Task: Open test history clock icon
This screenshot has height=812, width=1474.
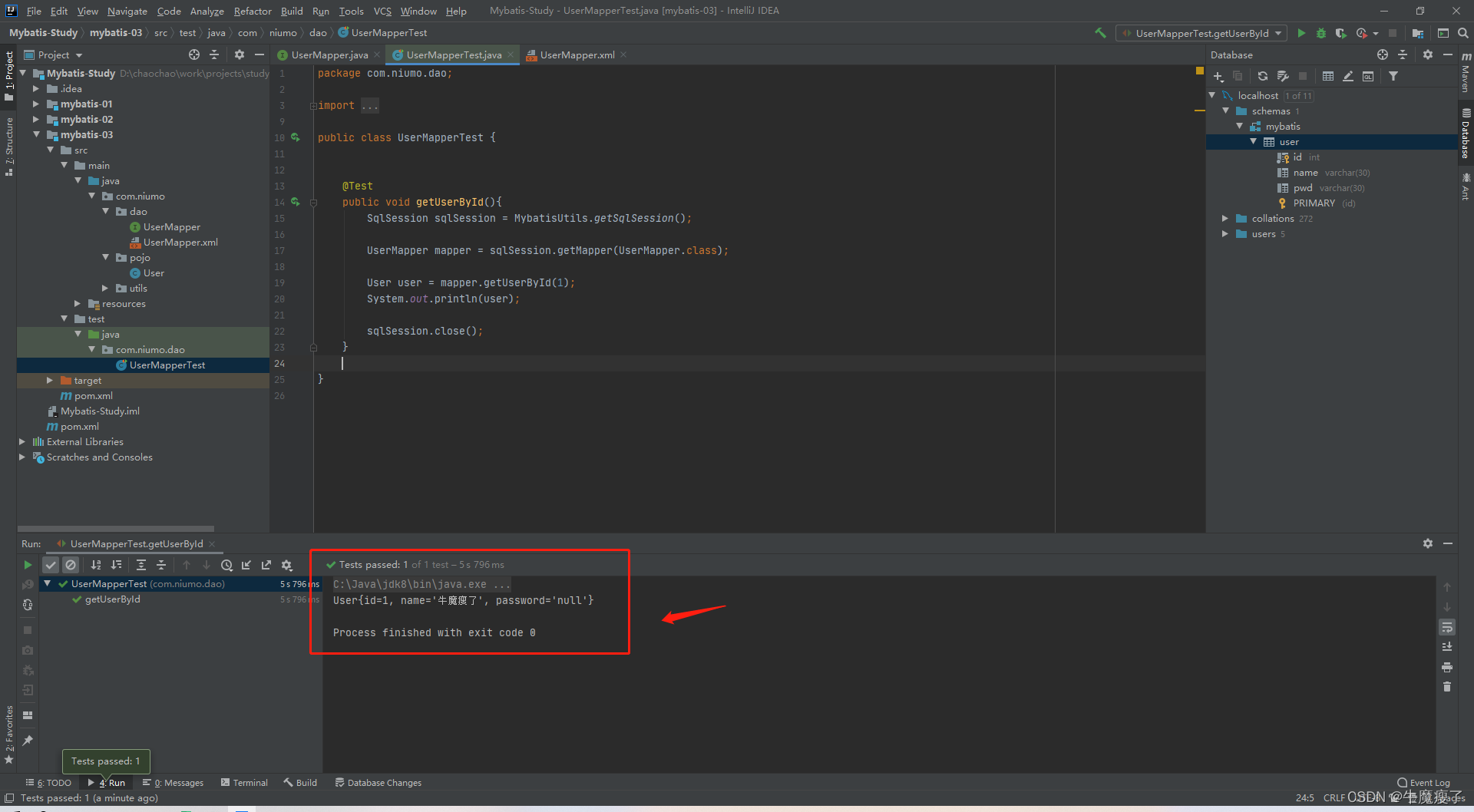Action: [226, 565]
